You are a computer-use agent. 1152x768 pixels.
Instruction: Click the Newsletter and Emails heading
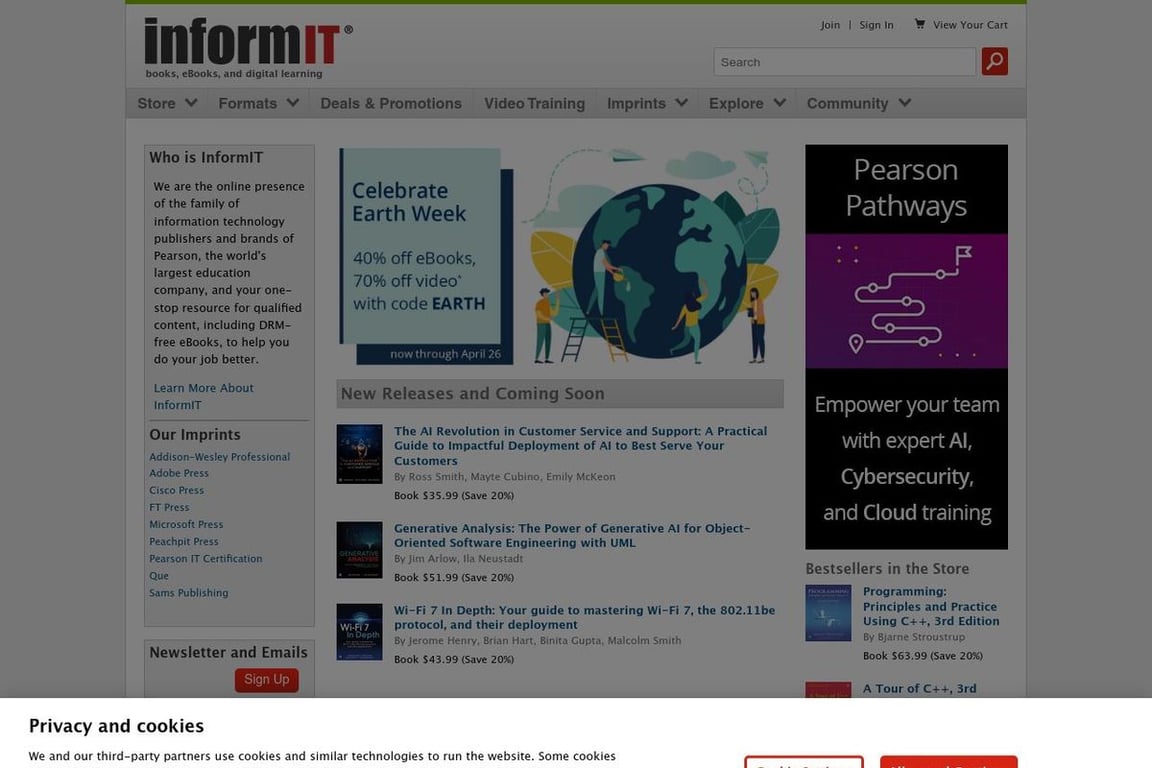tap(228, 652)
